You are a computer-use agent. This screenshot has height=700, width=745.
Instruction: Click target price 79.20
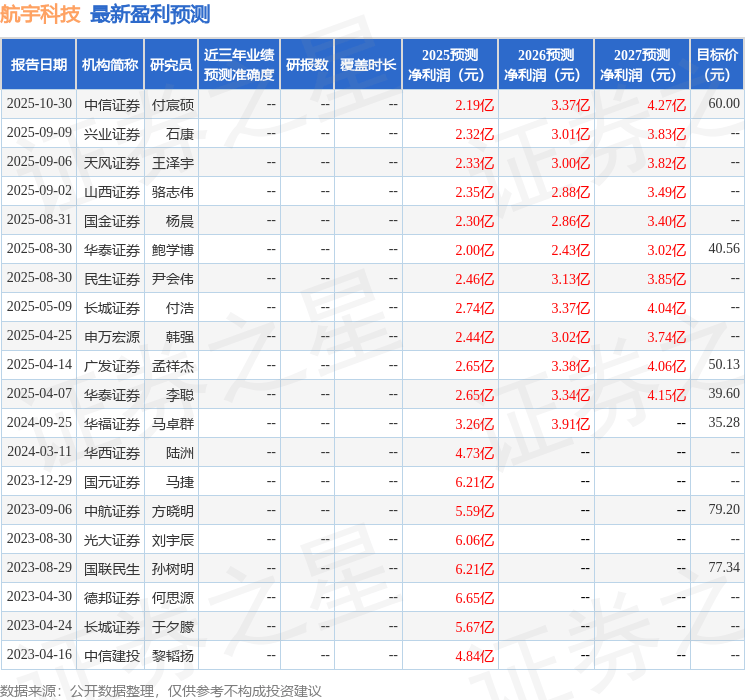(724, 509)
